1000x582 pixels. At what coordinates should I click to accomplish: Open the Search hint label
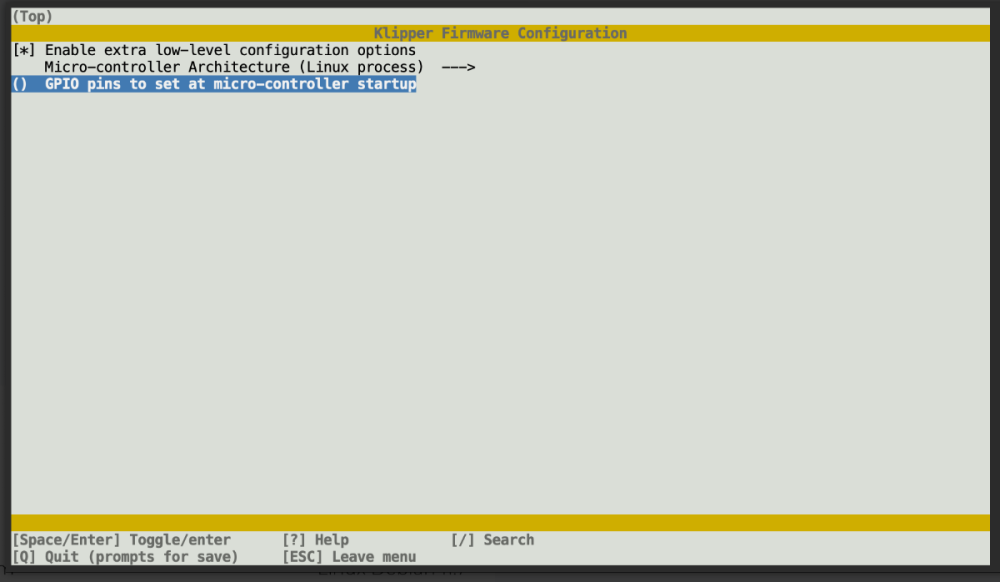point(509,540)
